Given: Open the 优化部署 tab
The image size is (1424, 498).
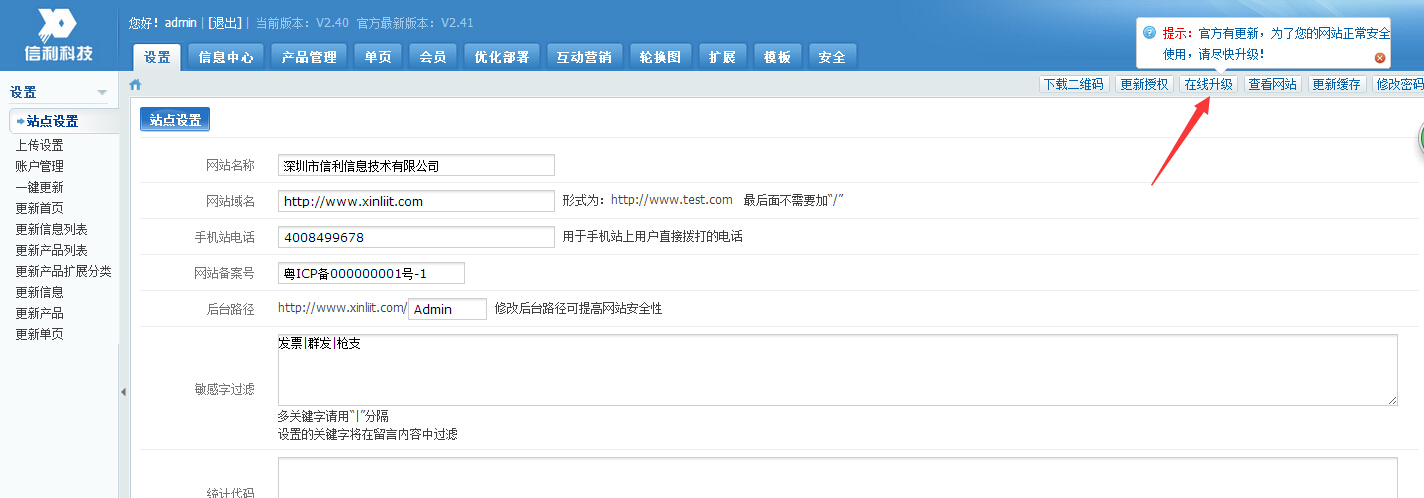Looking at the screenshot, I should [x=502, y=57].
